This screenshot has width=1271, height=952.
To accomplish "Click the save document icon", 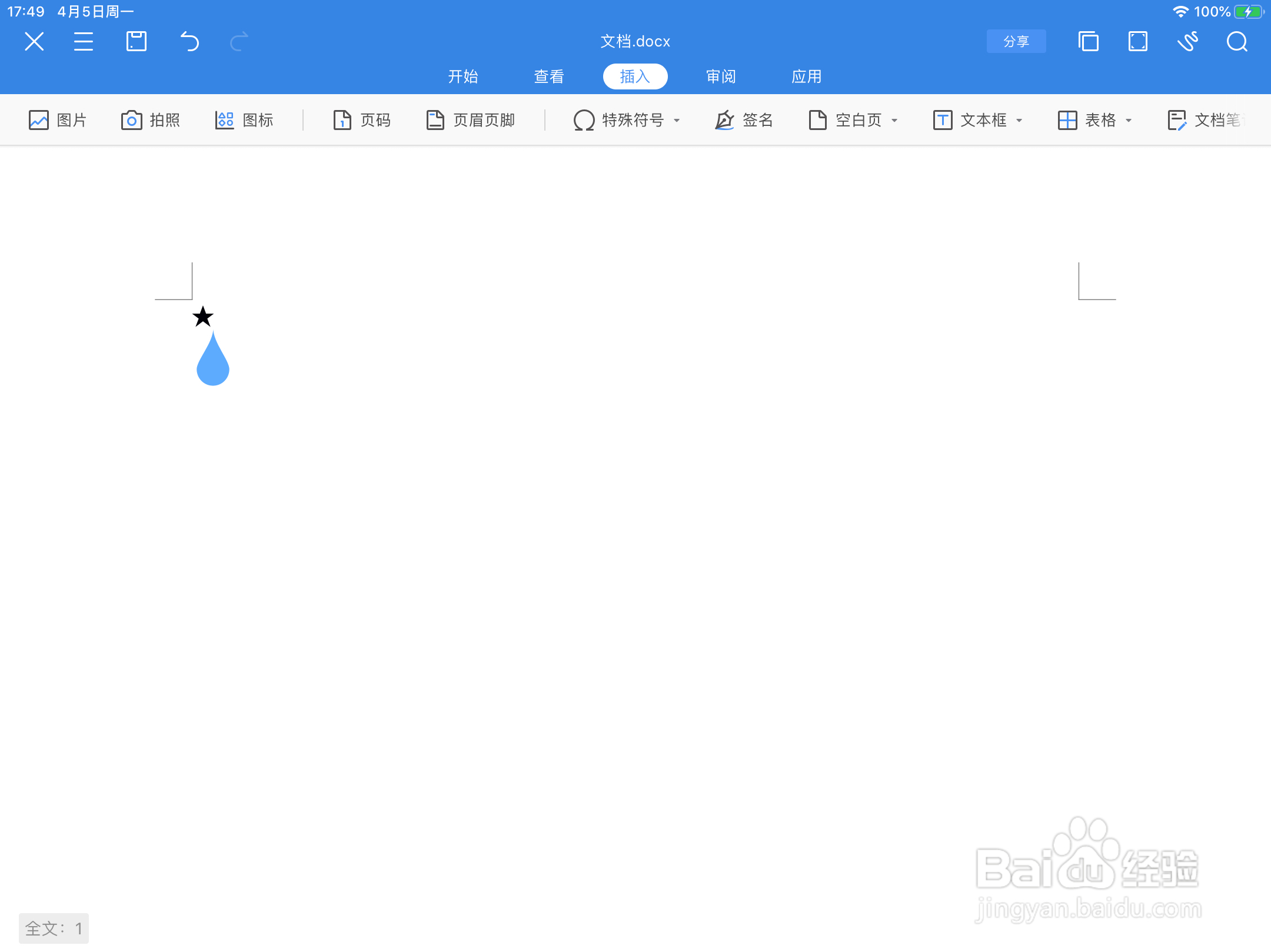I will pyautogui.click(x=136, y=41).
